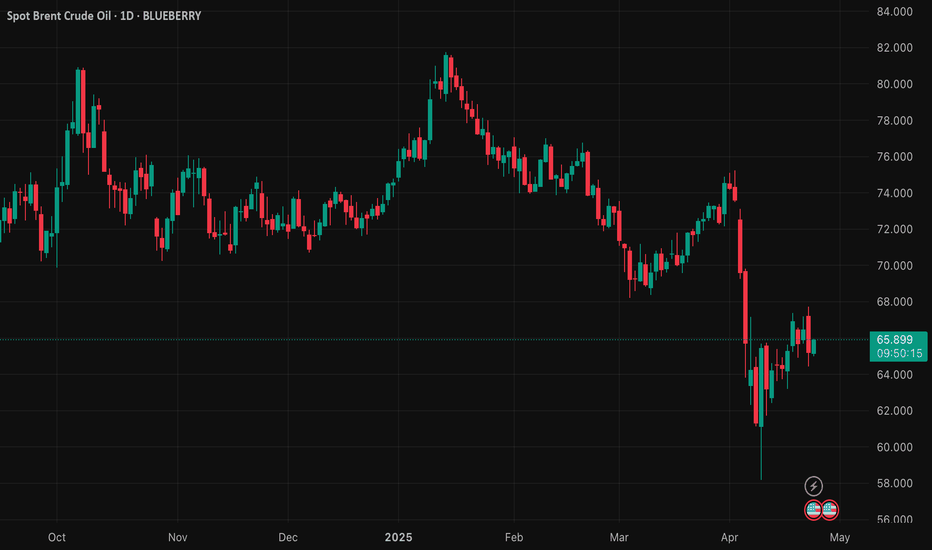932x550 pixels.
Task: Click the 58.000 price axis label
Action: [x=895, y=483]
